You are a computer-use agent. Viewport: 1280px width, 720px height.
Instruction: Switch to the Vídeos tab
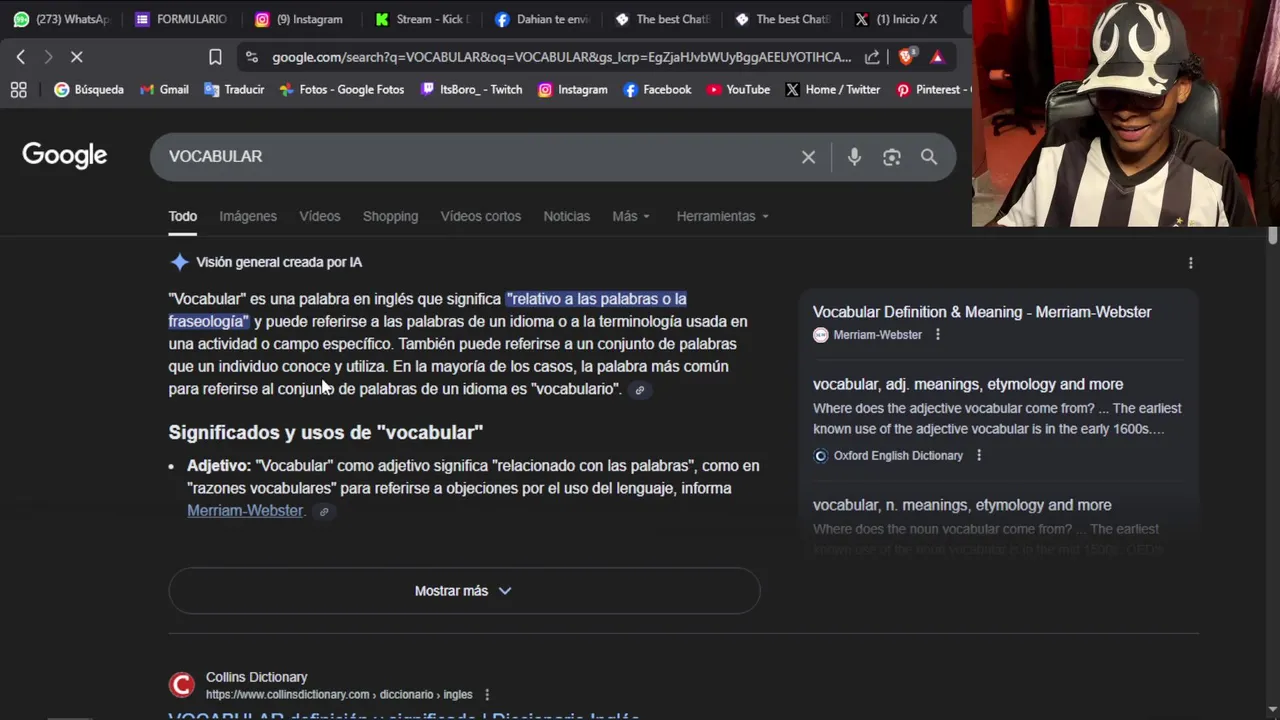pos(320,216)
